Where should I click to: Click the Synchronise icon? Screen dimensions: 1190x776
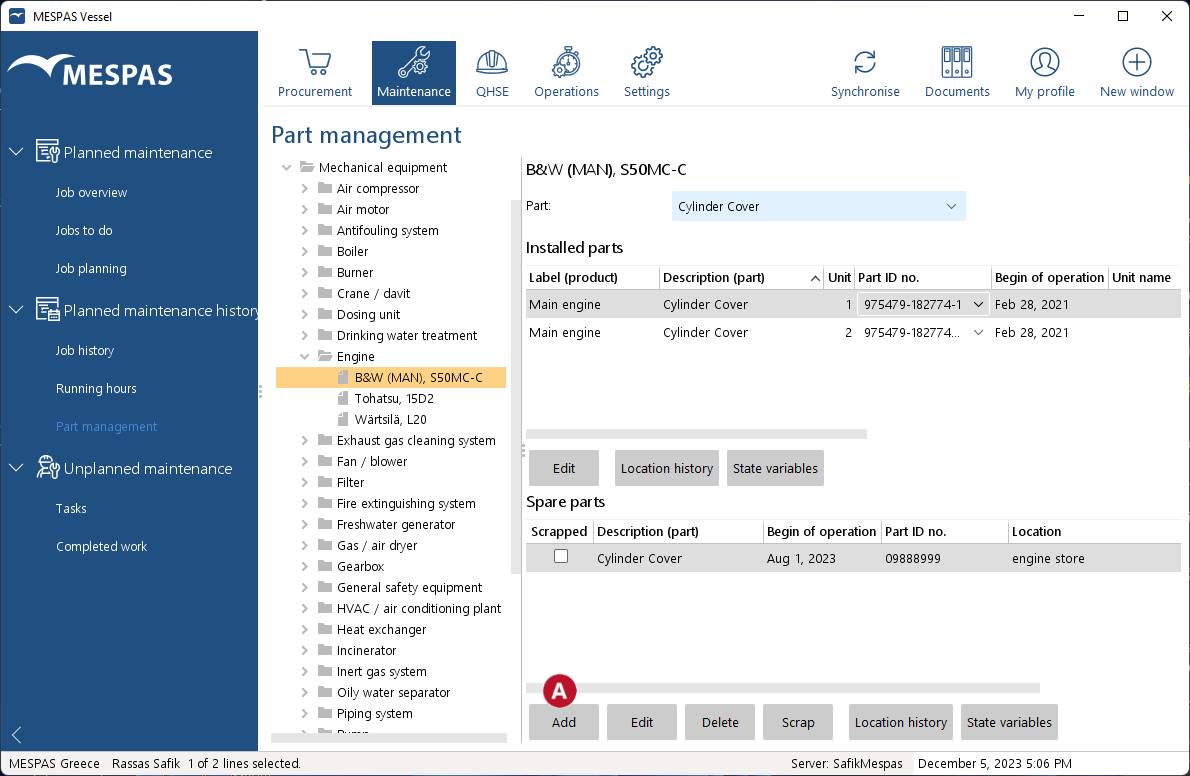(x=865, y=62)
